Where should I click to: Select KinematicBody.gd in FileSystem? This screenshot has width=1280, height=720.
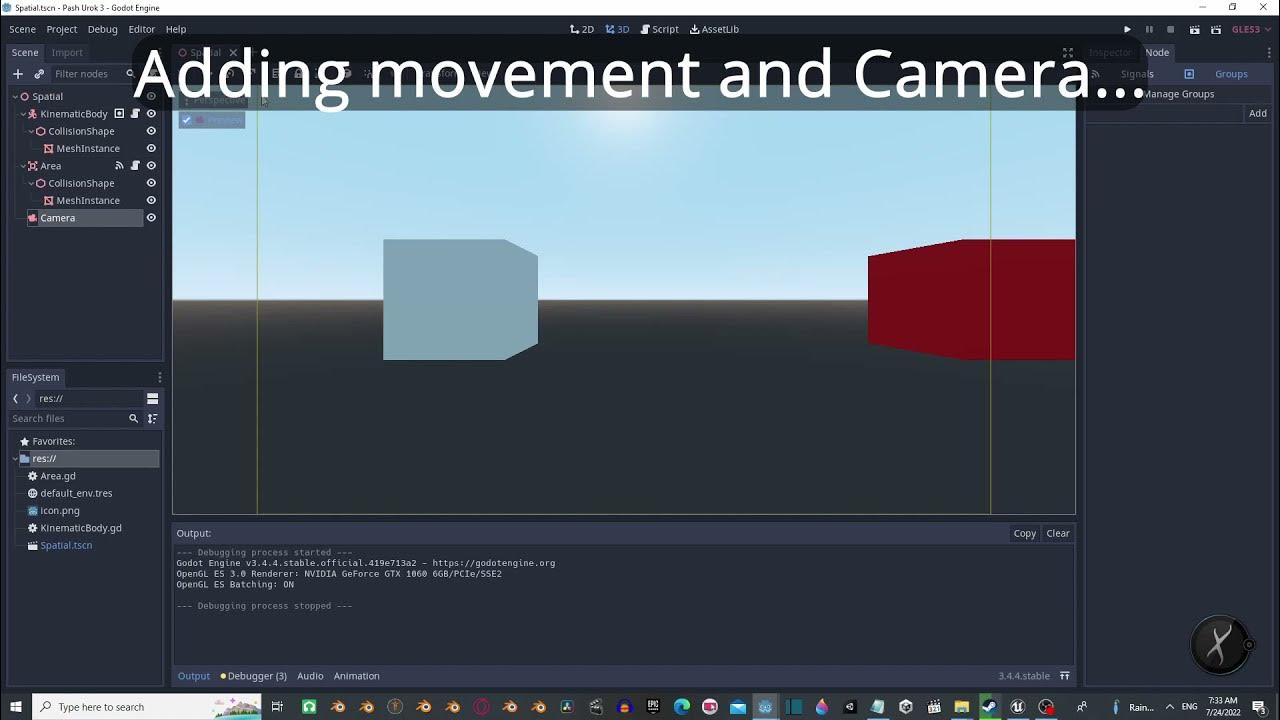point(81,528)
